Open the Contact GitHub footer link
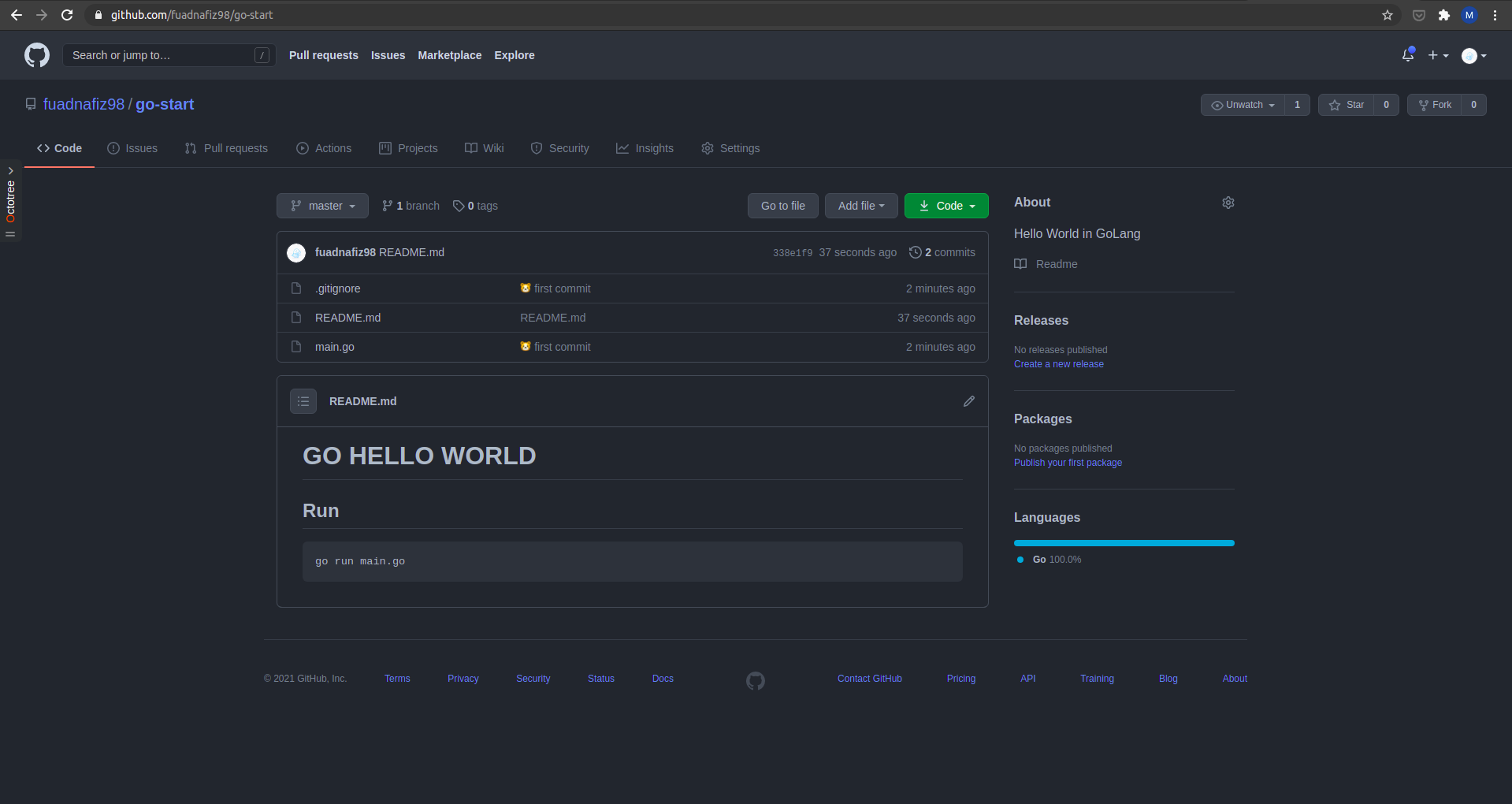Image resolution: width=1512 pixels, height=804 pixels. pos(870,679)
